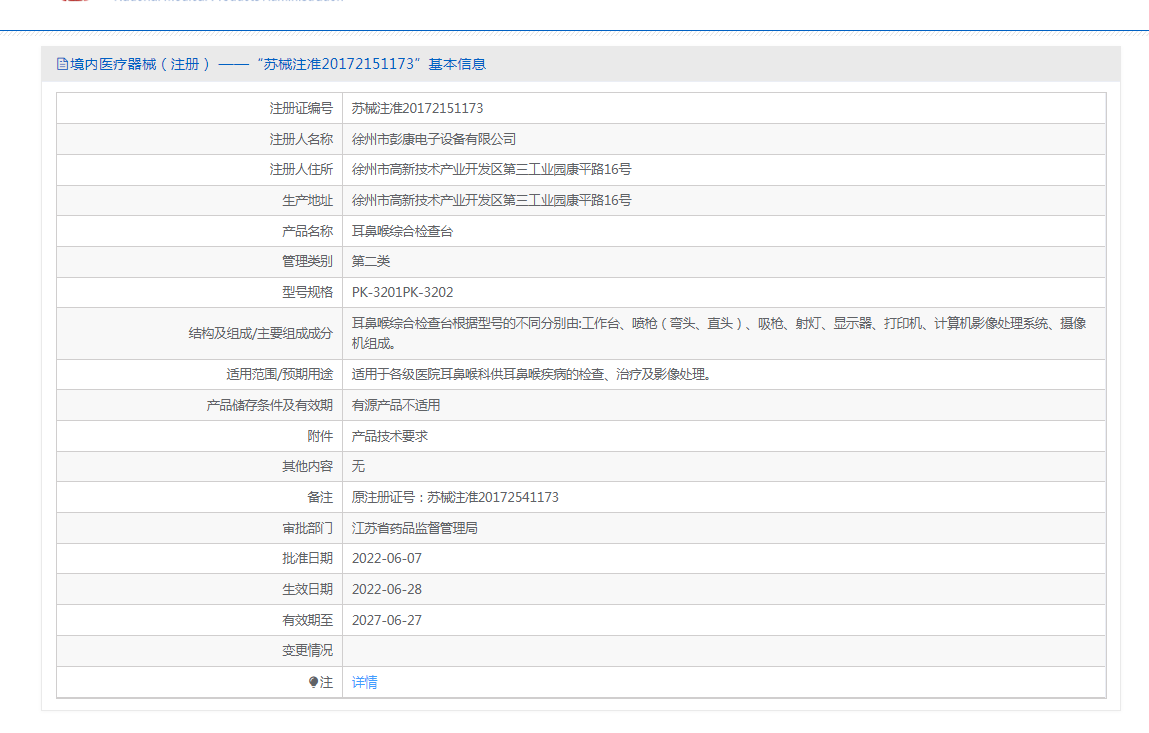Click 其他内容 value 无

pos(358,466)
